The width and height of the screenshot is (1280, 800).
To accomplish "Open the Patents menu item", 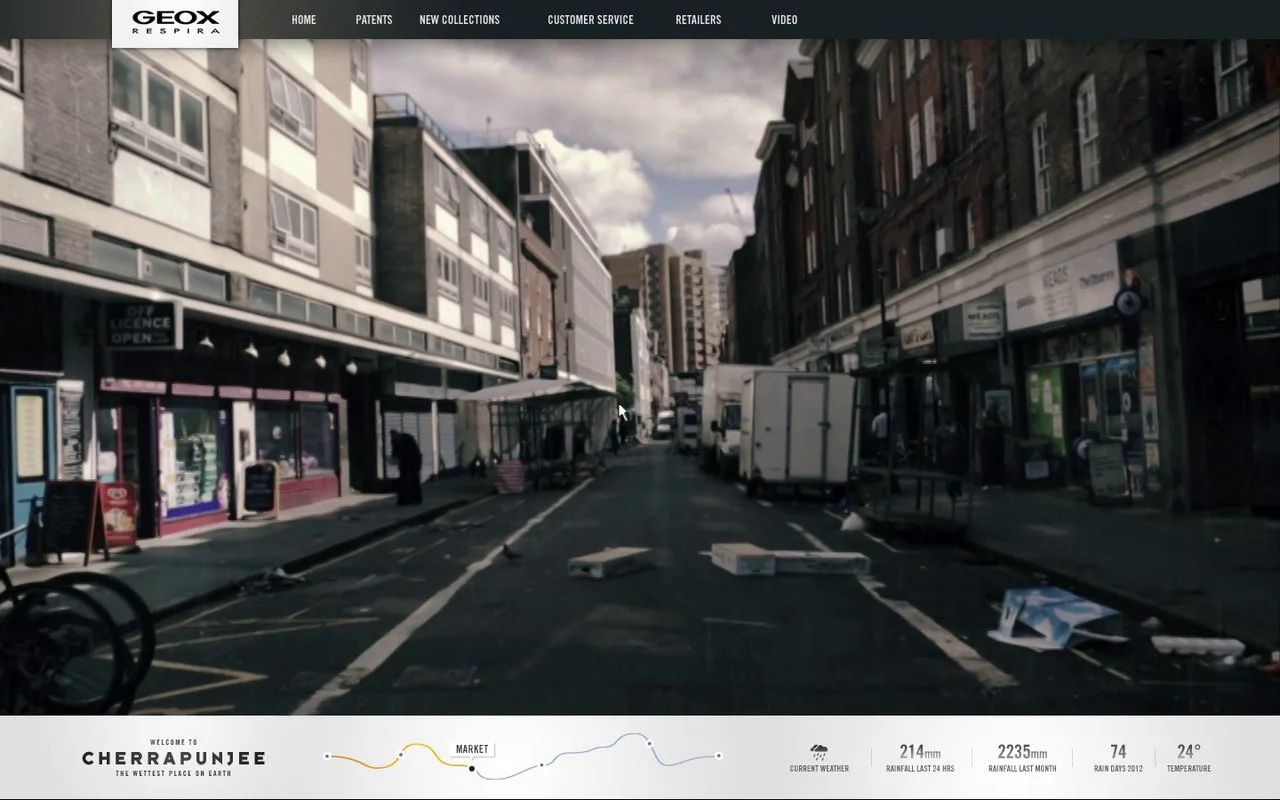I will 374,20.
